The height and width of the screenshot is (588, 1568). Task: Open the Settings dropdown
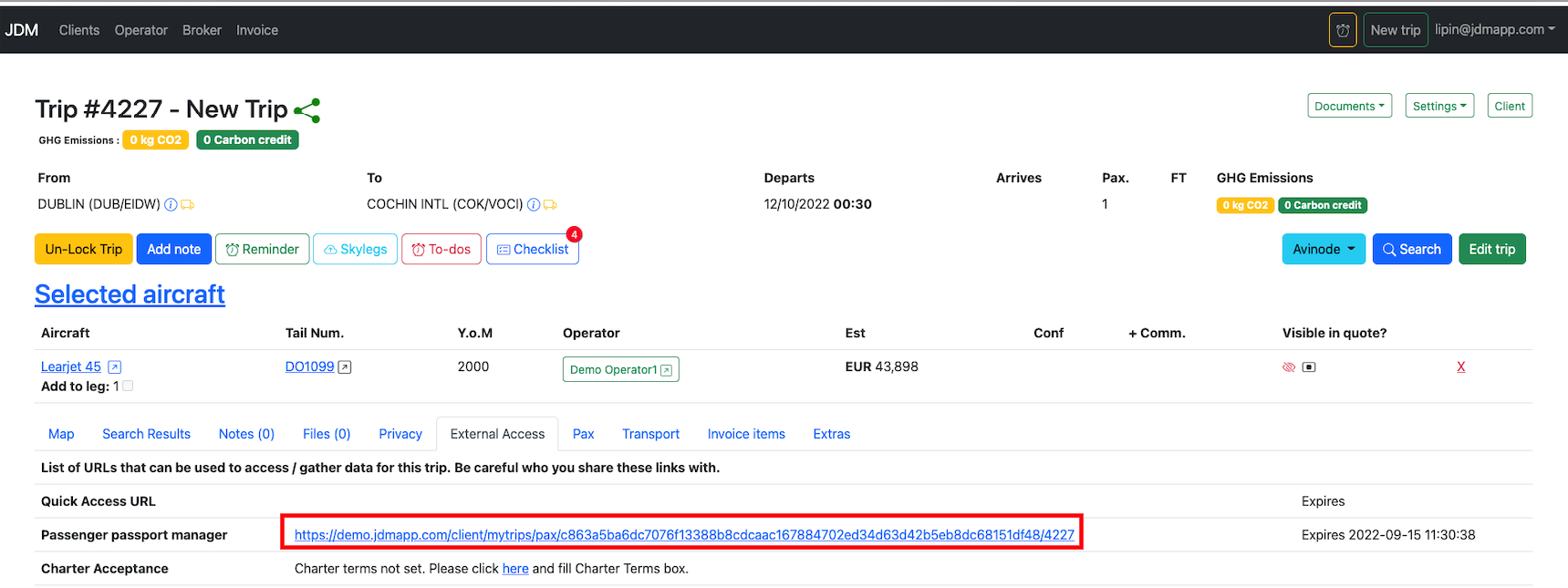pyautogui.click(x=1438, y=106)
